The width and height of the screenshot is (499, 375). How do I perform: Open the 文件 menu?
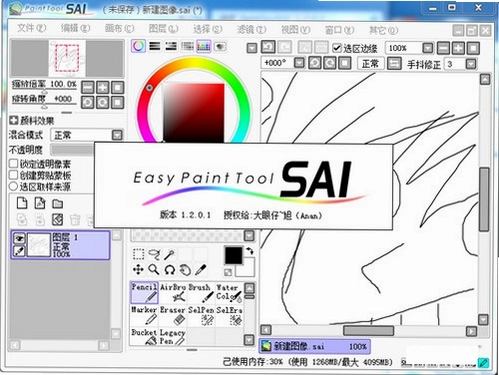(x=31, y=28)
